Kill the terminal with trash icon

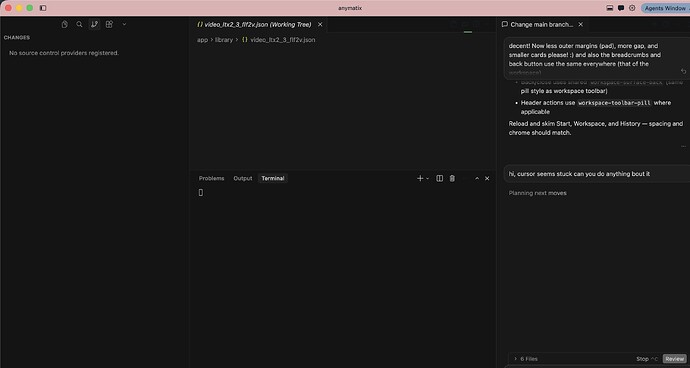[x=452, y=178]
